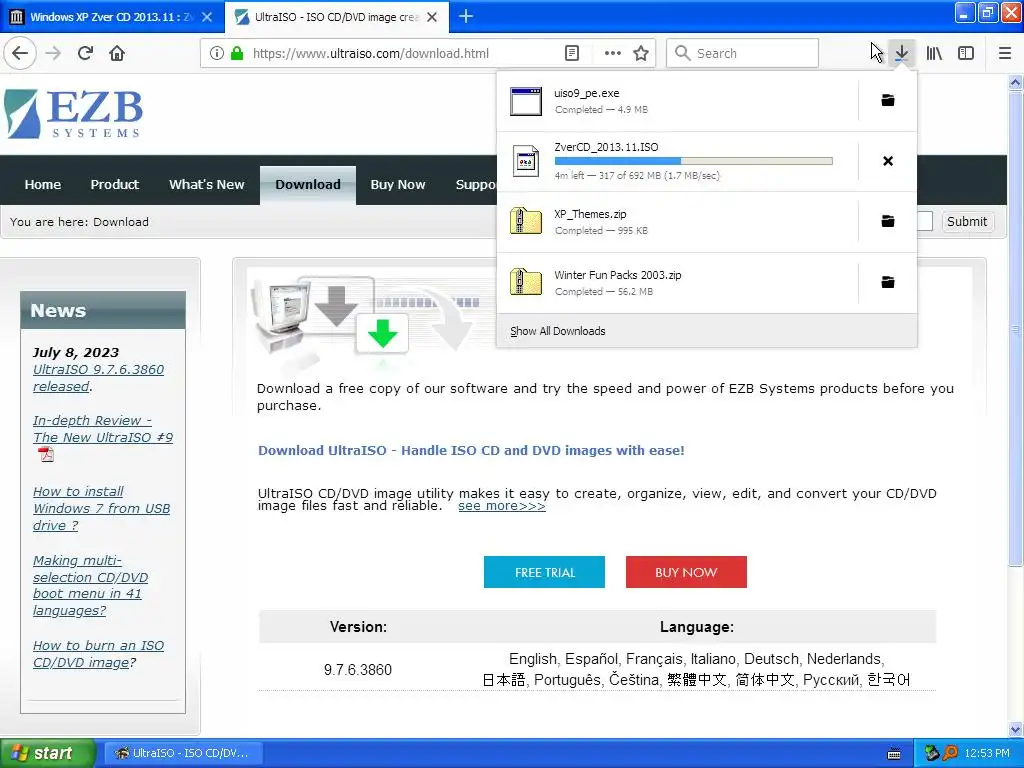The height and width of the screenshot is (768, 1024).
Task: Toggle reader view in address bar
Action: pos(571,53)
